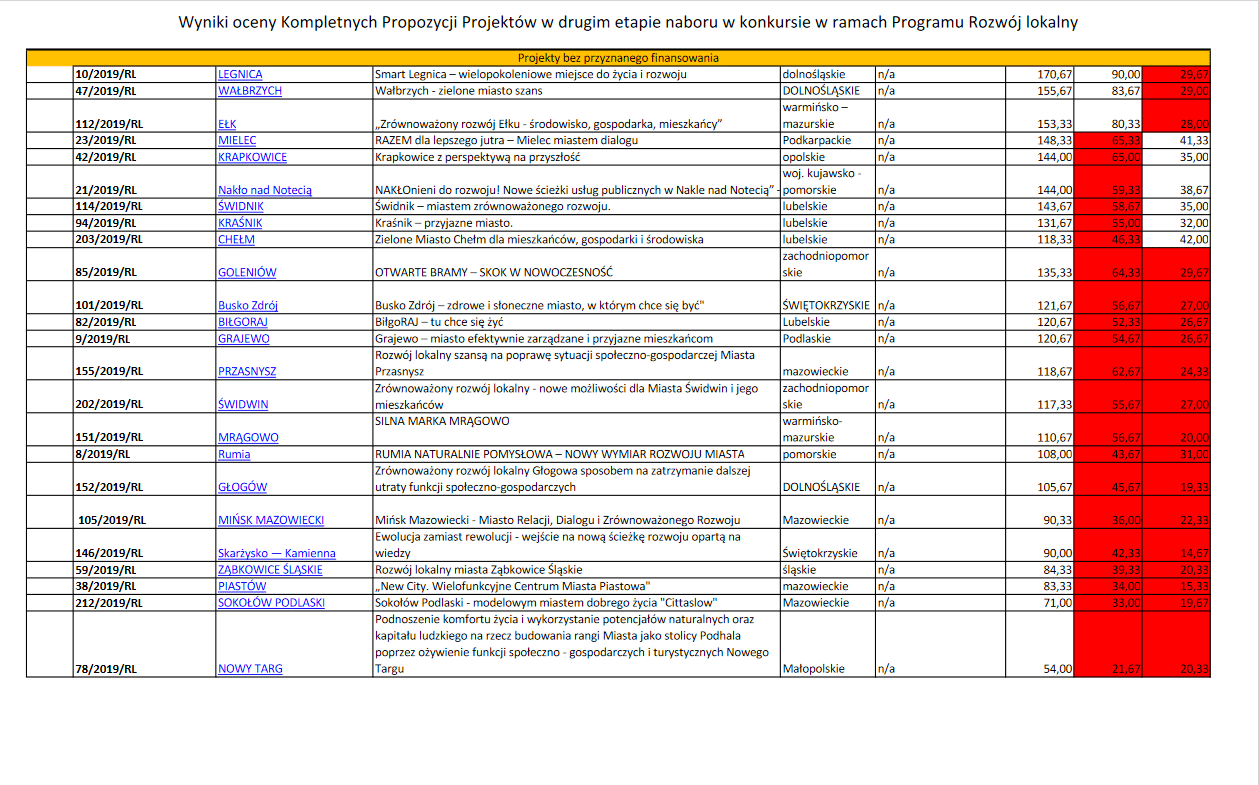Click the Skarżysko — Kamienna link
Screen dimensions: 1259x785
coord(277,553)
